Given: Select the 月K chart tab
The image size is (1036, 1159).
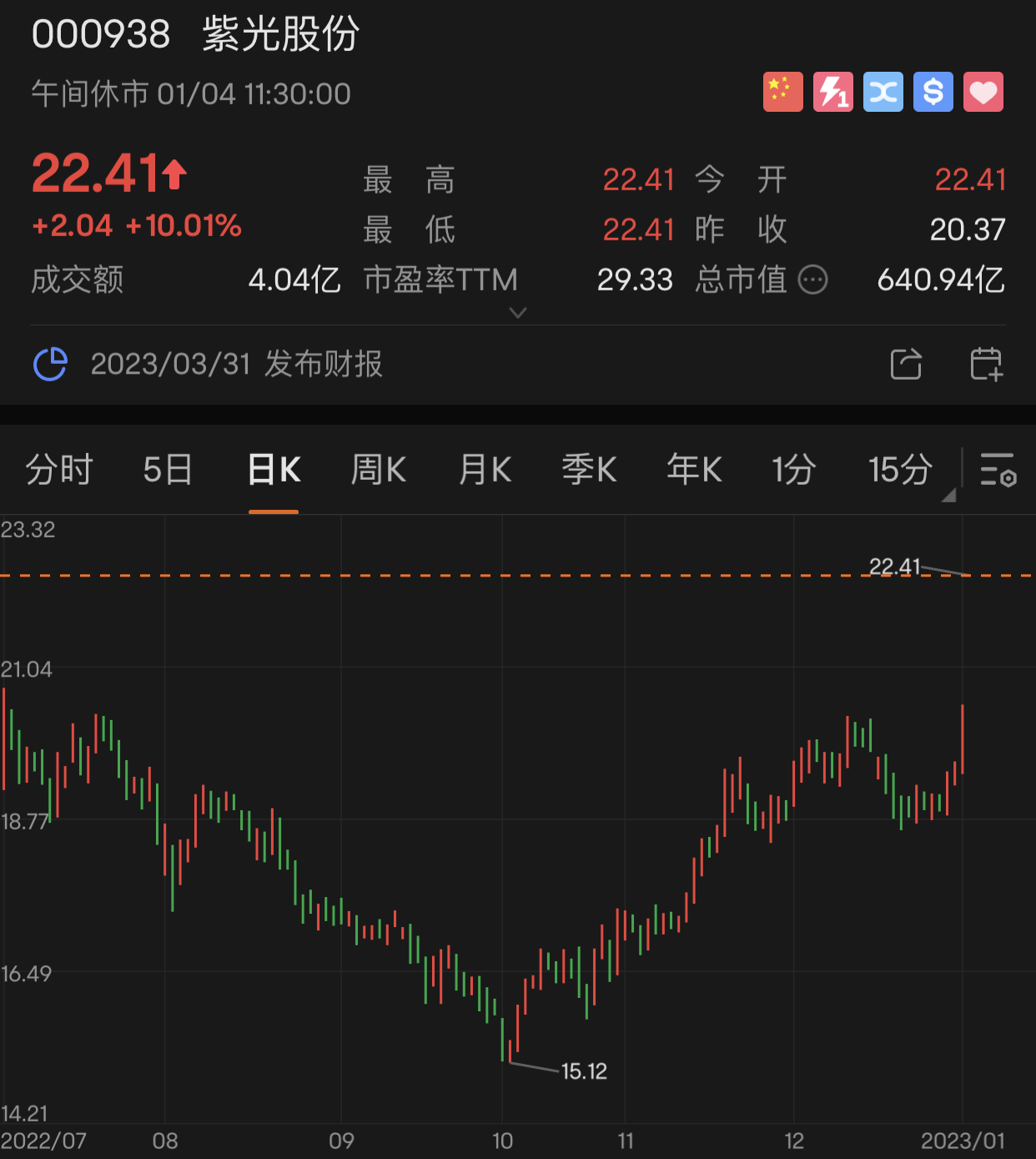Looking at the screenshot, I should point(485,469).
